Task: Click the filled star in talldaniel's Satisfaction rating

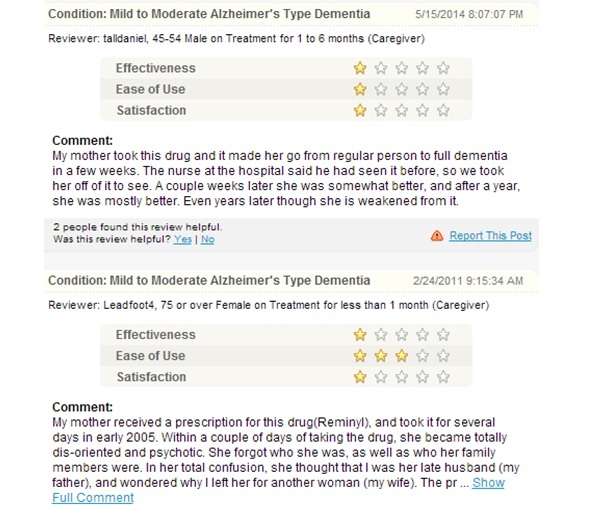Action: (x=360, y=110)
